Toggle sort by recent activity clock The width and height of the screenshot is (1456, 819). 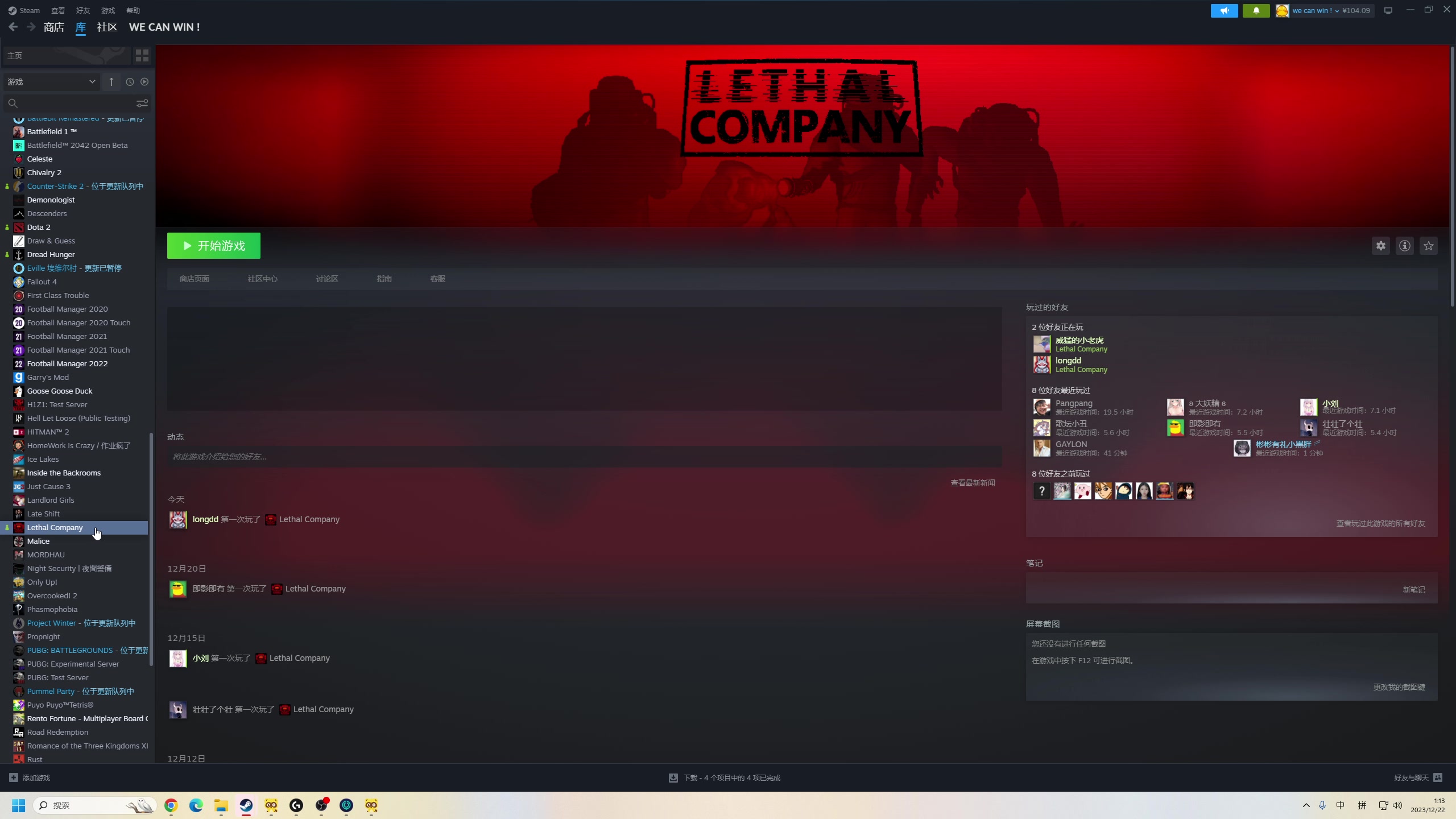tap(130, 82)
